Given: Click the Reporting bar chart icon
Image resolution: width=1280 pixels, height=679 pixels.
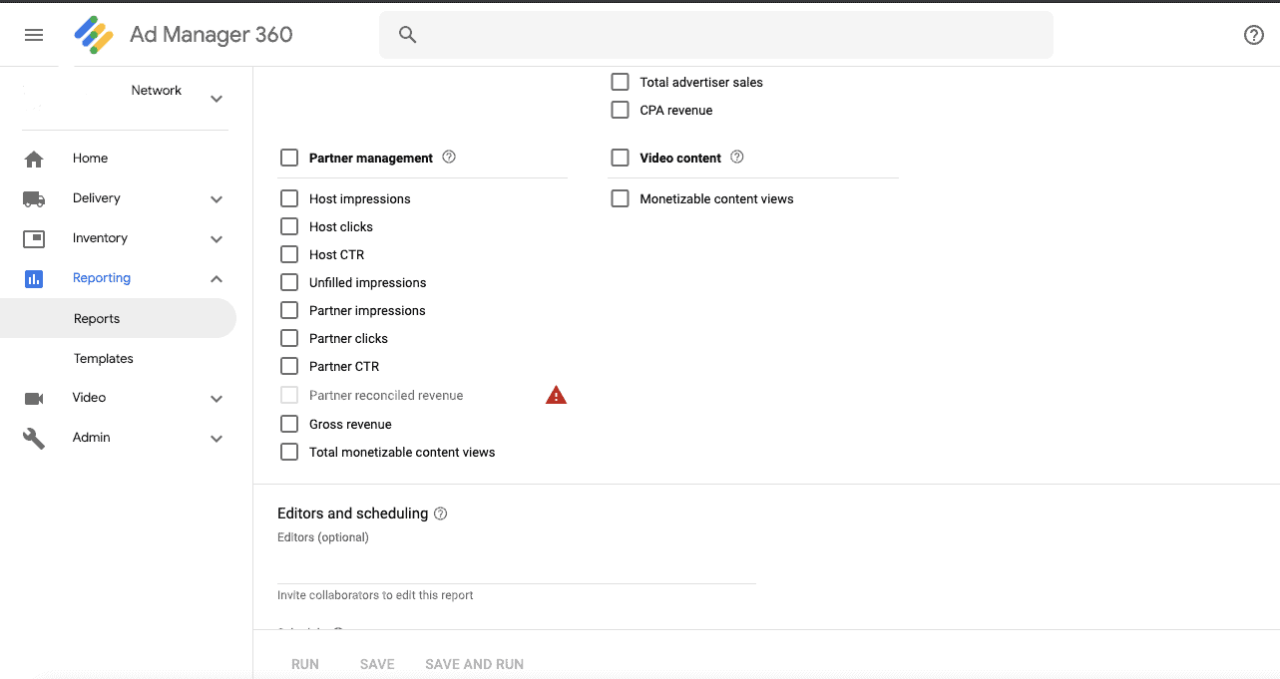Looking at the screenshot, I should (33, 278).
